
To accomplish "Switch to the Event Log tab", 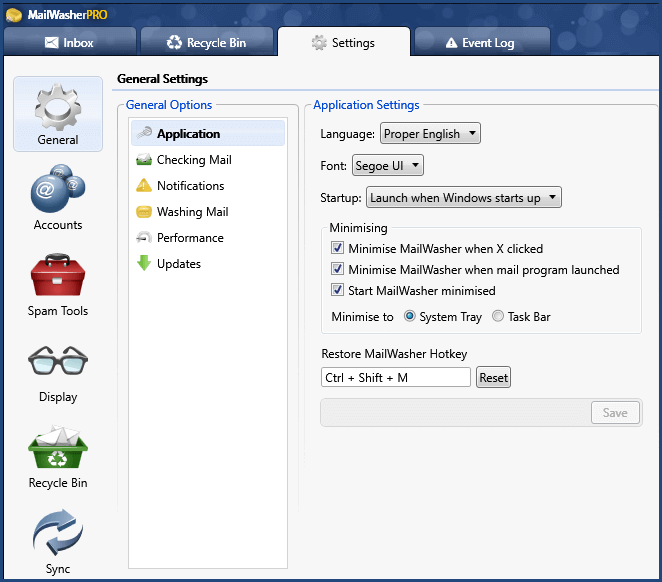I will [482, 42].
